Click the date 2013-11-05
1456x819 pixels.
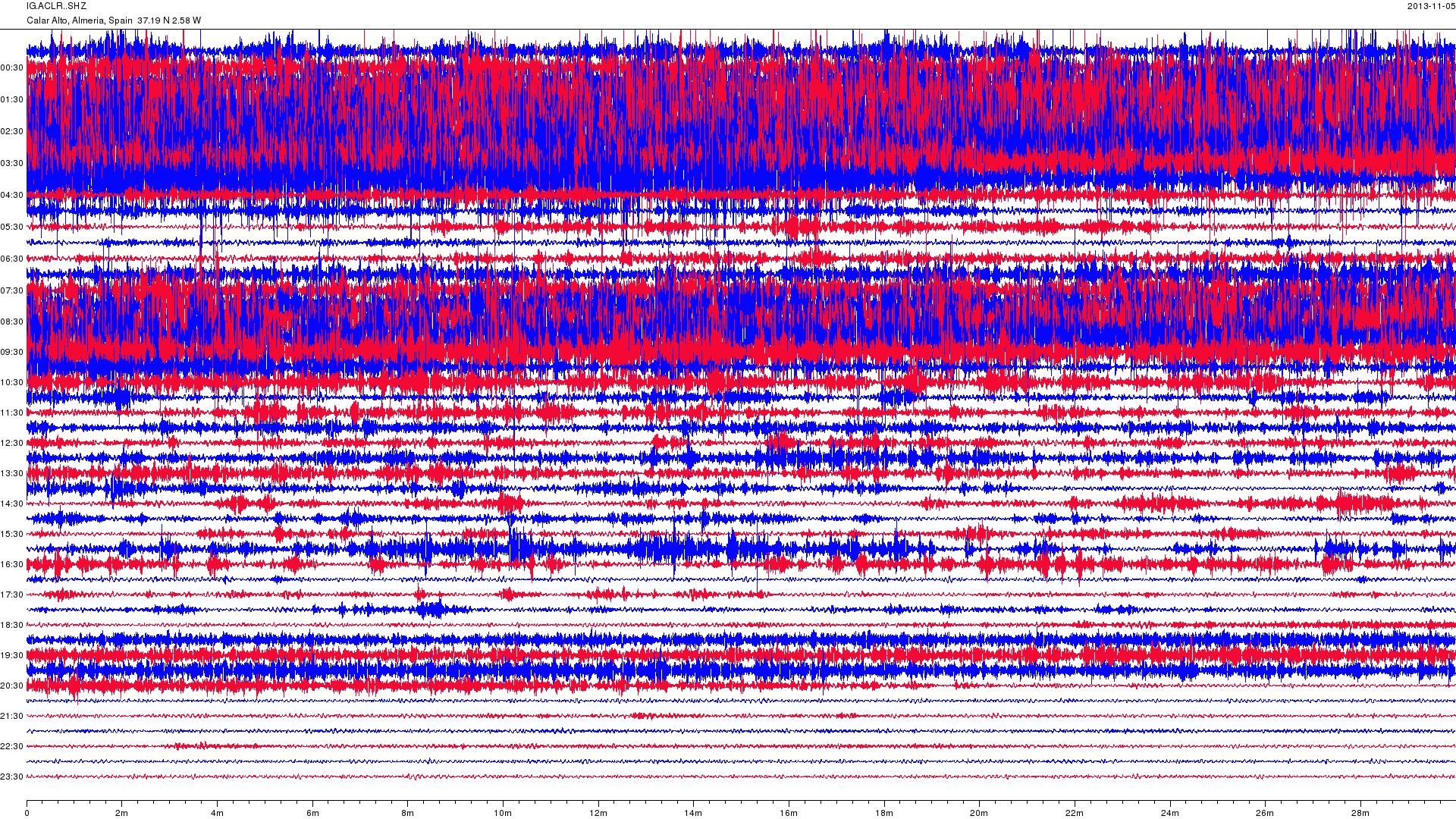pyautogui.click(x=1431, y=6)
